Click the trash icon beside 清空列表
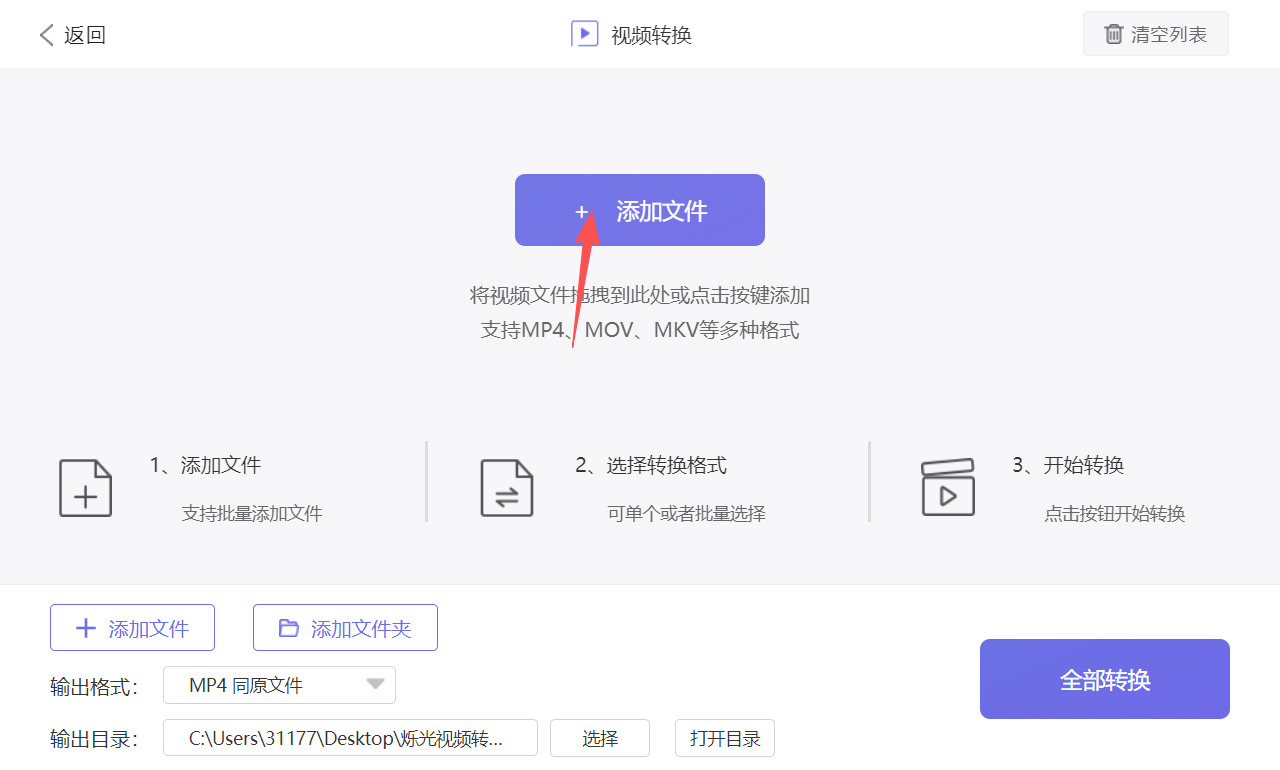Viewport: 1280px width, 770px height. (1113, 33)
